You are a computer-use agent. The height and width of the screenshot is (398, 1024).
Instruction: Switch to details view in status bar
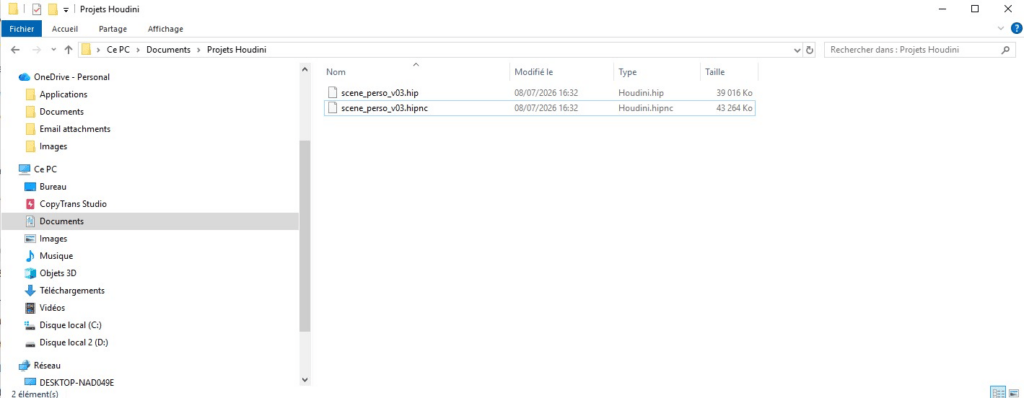(999, 393)
